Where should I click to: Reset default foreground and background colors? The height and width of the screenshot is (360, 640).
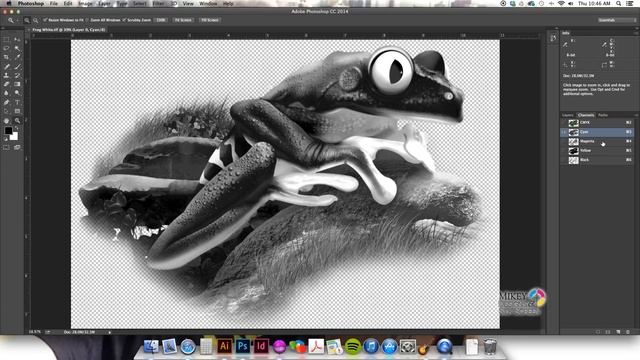coord(6,139)
